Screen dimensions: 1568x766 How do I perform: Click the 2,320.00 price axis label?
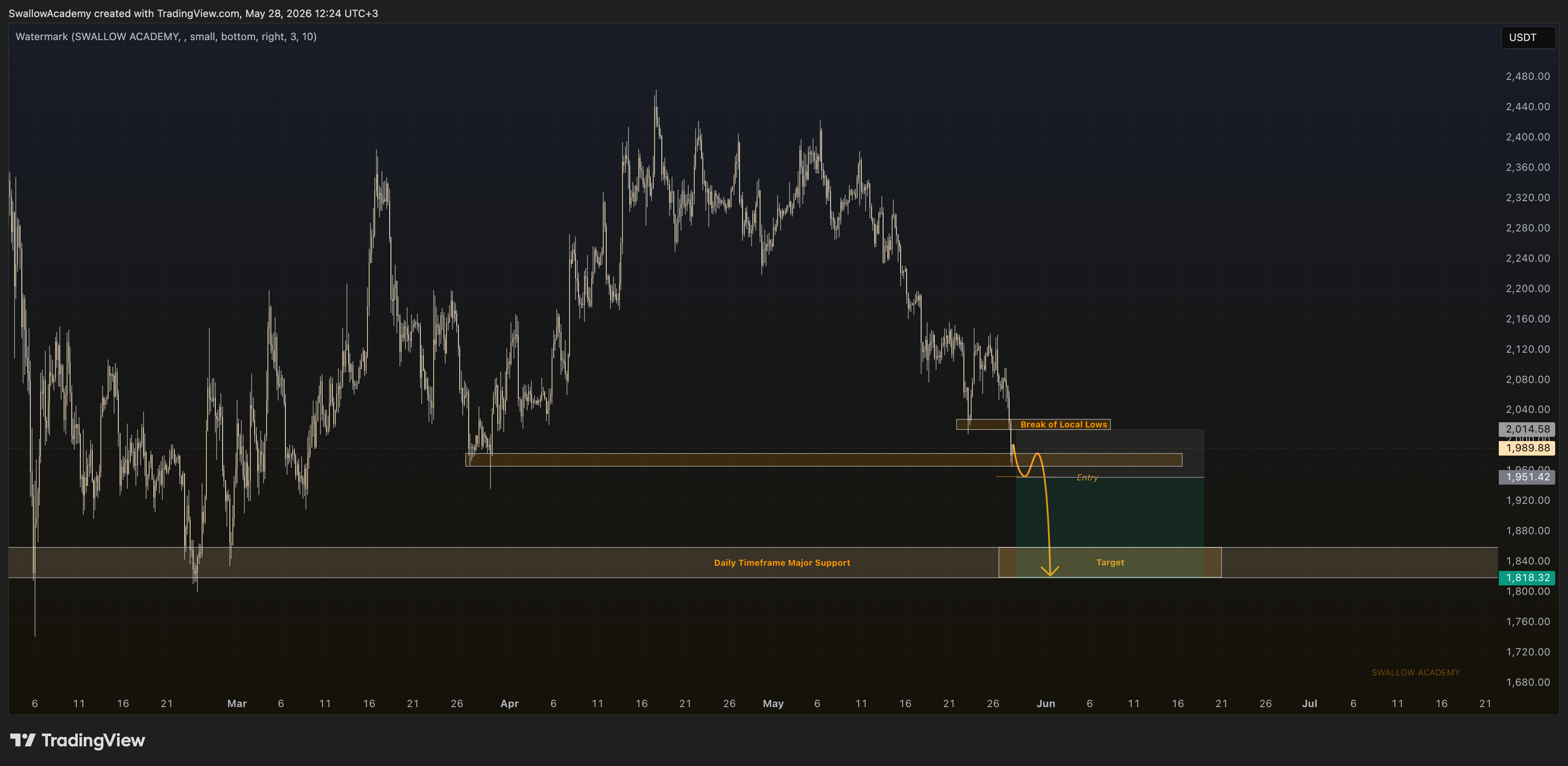[1528, 198]
